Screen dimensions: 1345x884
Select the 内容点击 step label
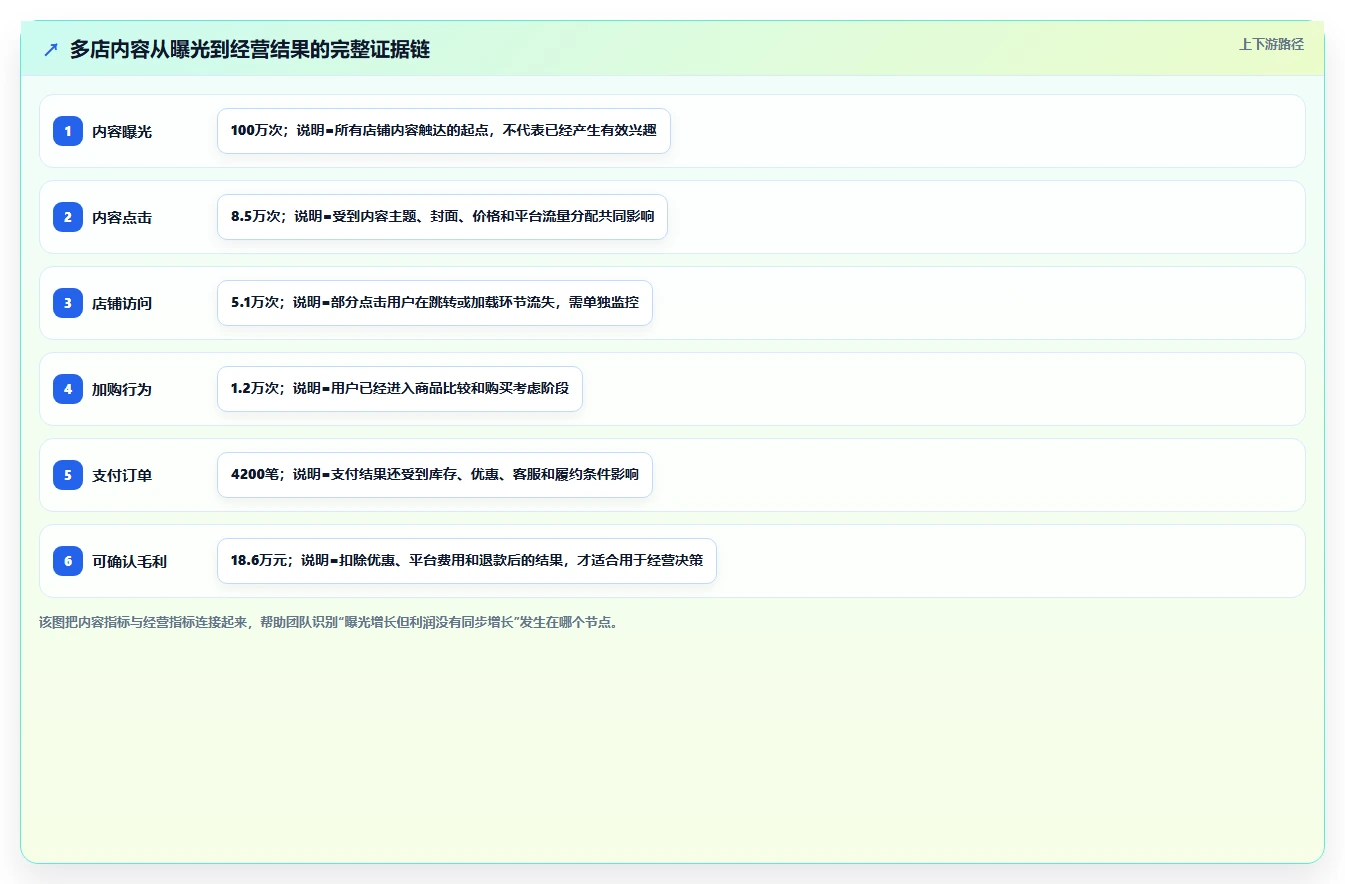[122, 218]
